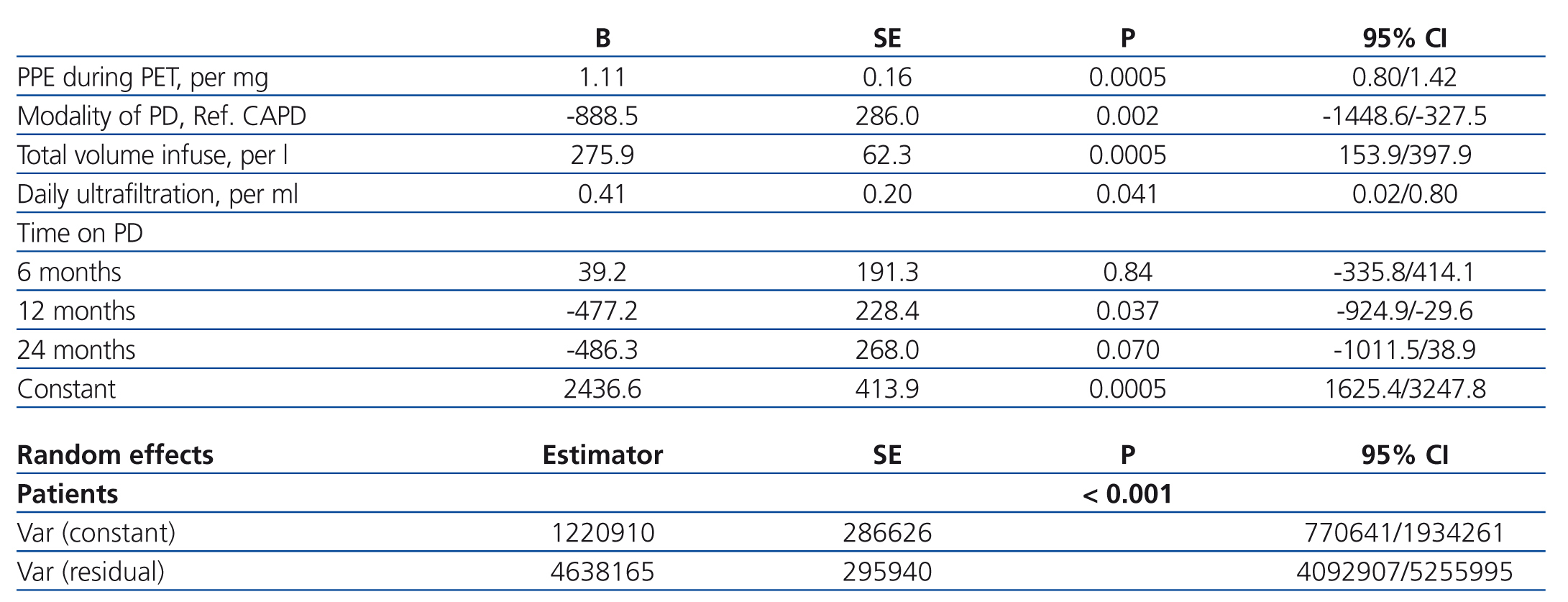Select the < 0.001 P value
Image resolution: width=1568 pixels, height=602 pixels.
pyautogui.click(x=1127, y=494)
